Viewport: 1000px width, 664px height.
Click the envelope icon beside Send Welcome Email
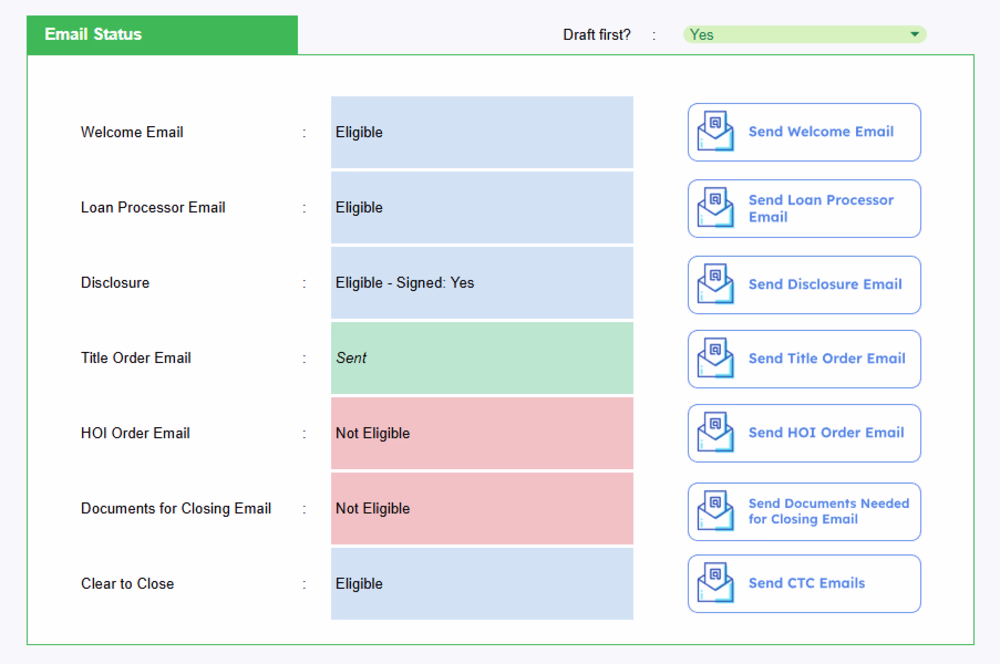(716, 131)
